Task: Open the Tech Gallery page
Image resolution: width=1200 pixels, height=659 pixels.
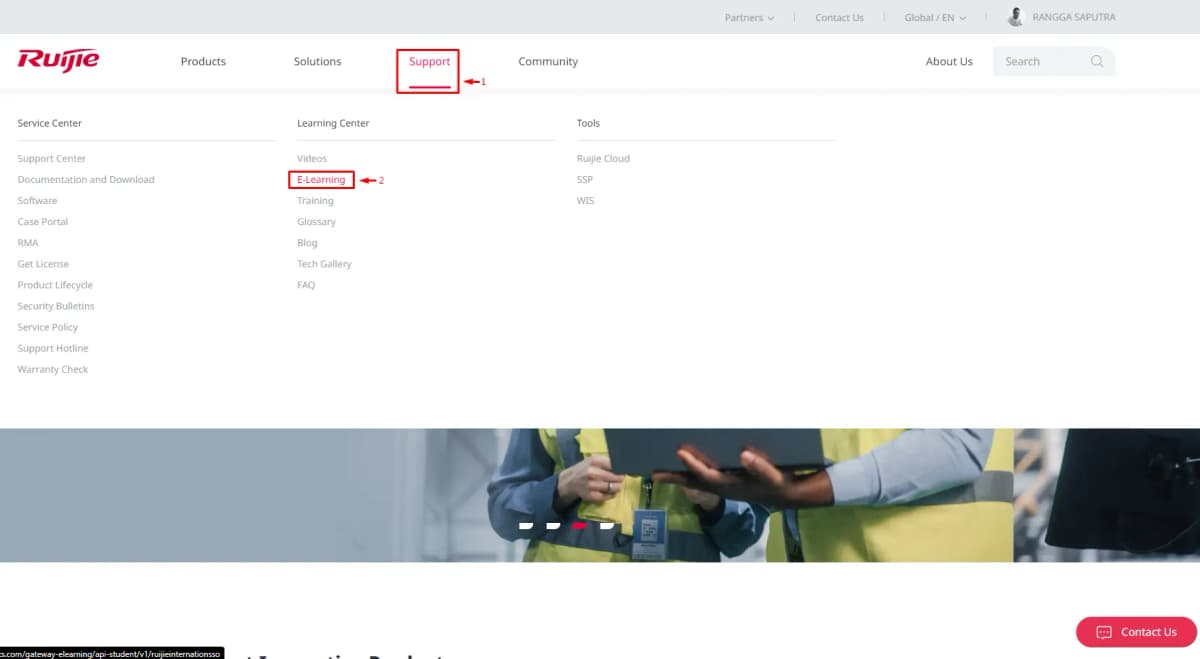Action: (324, 263)
